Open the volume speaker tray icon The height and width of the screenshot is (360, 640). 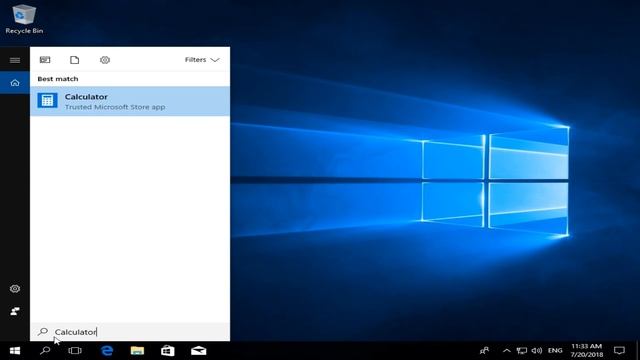pos(537,351)
